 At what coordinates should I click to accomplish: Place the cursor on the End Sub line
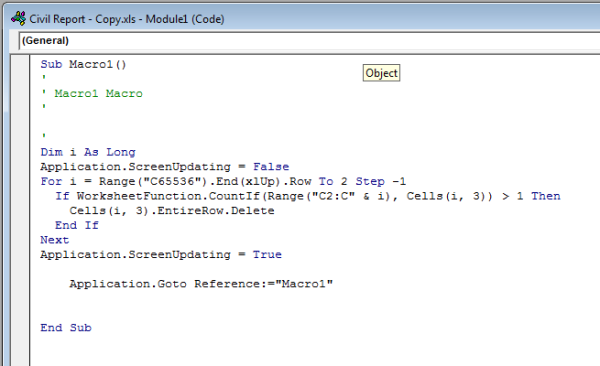pyautogui.click(x=66, y=328)
